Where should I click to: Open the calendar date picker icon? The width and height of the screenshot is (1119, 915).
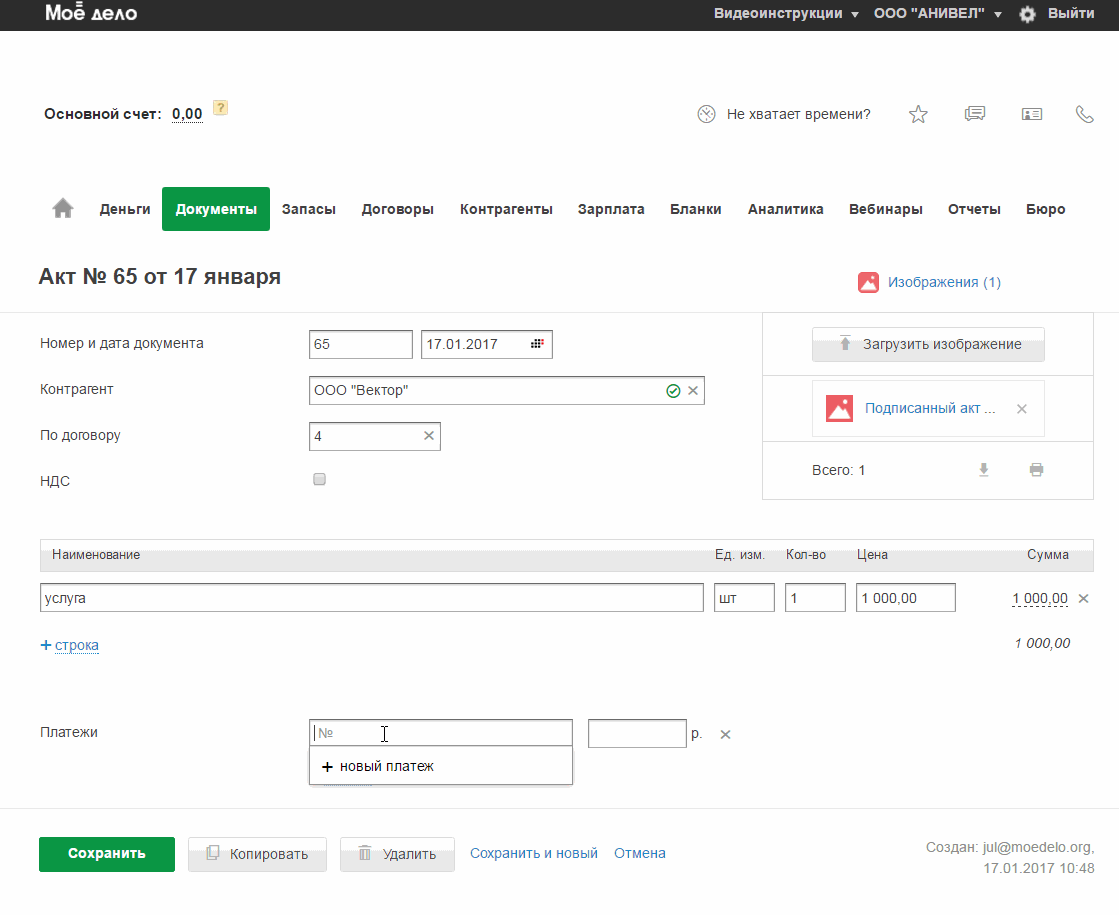(537, 344)
